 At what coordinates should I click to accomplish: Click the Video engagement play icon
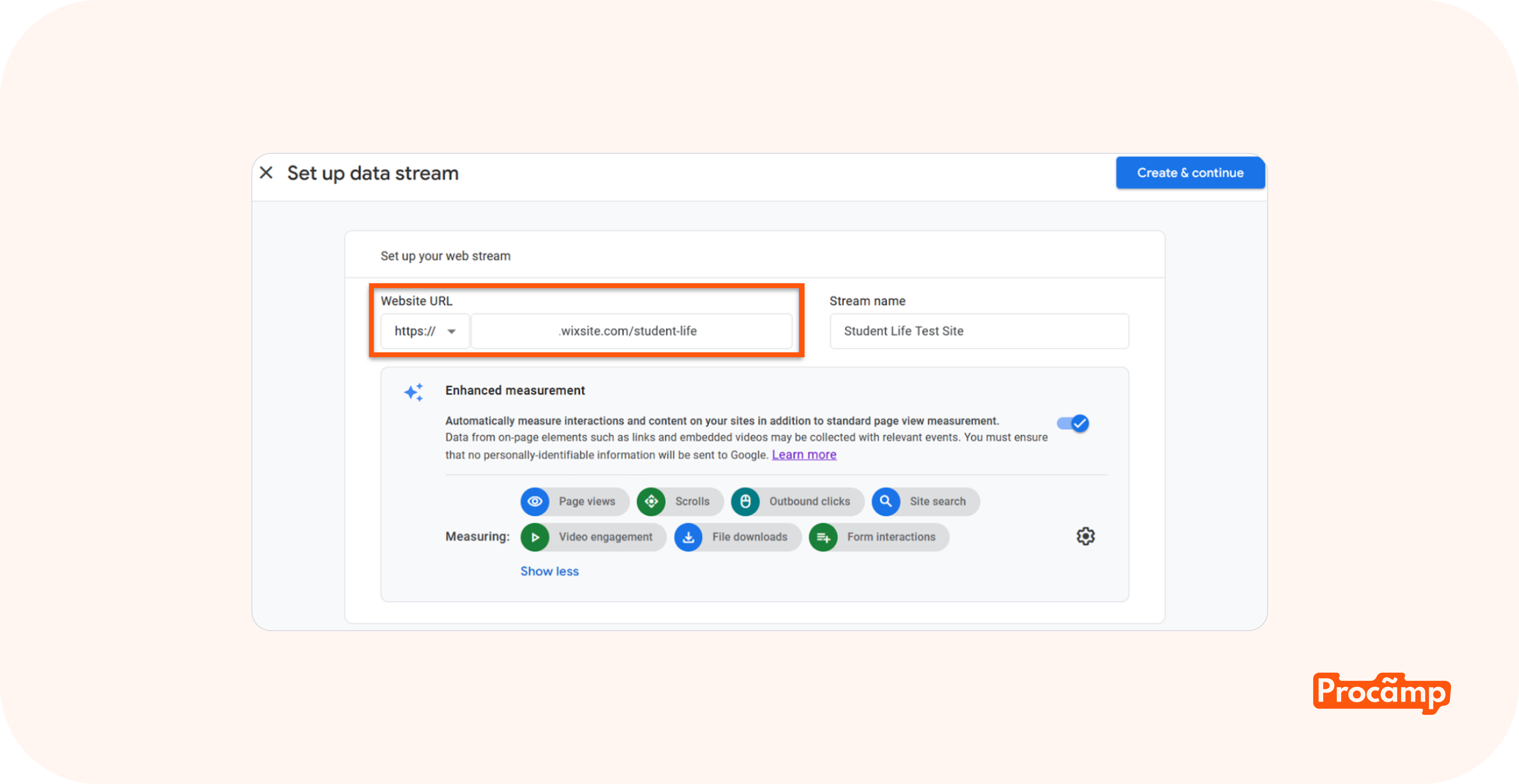point(535,537)
